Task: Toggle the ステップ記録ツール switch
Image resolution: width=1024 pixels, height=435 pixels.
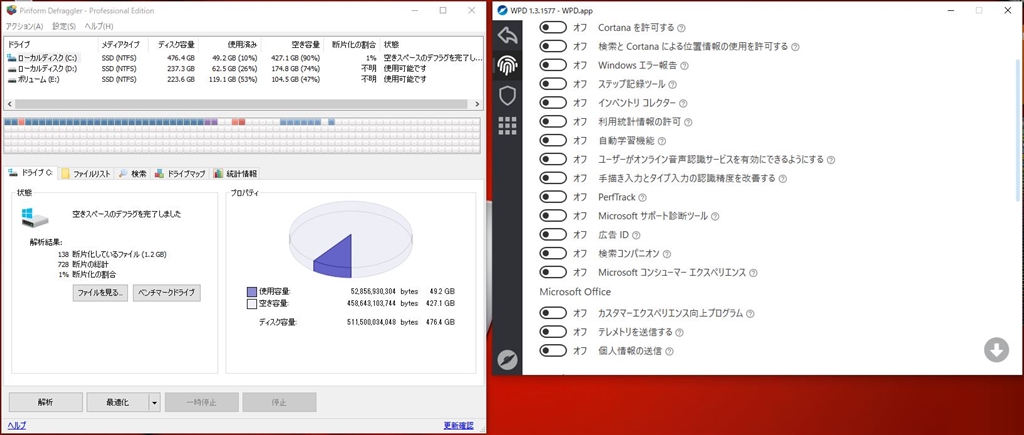Action: [x=553, y=84]
